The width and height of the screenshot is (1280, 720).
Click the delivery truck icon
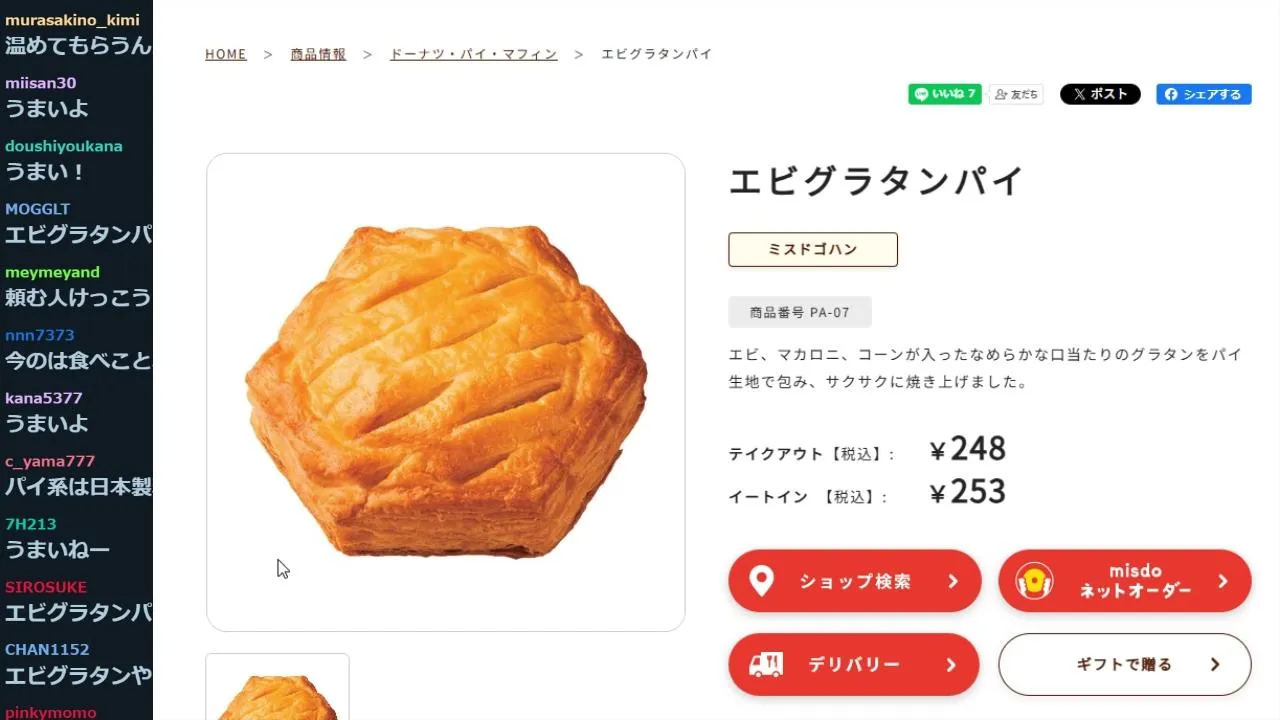765,665
